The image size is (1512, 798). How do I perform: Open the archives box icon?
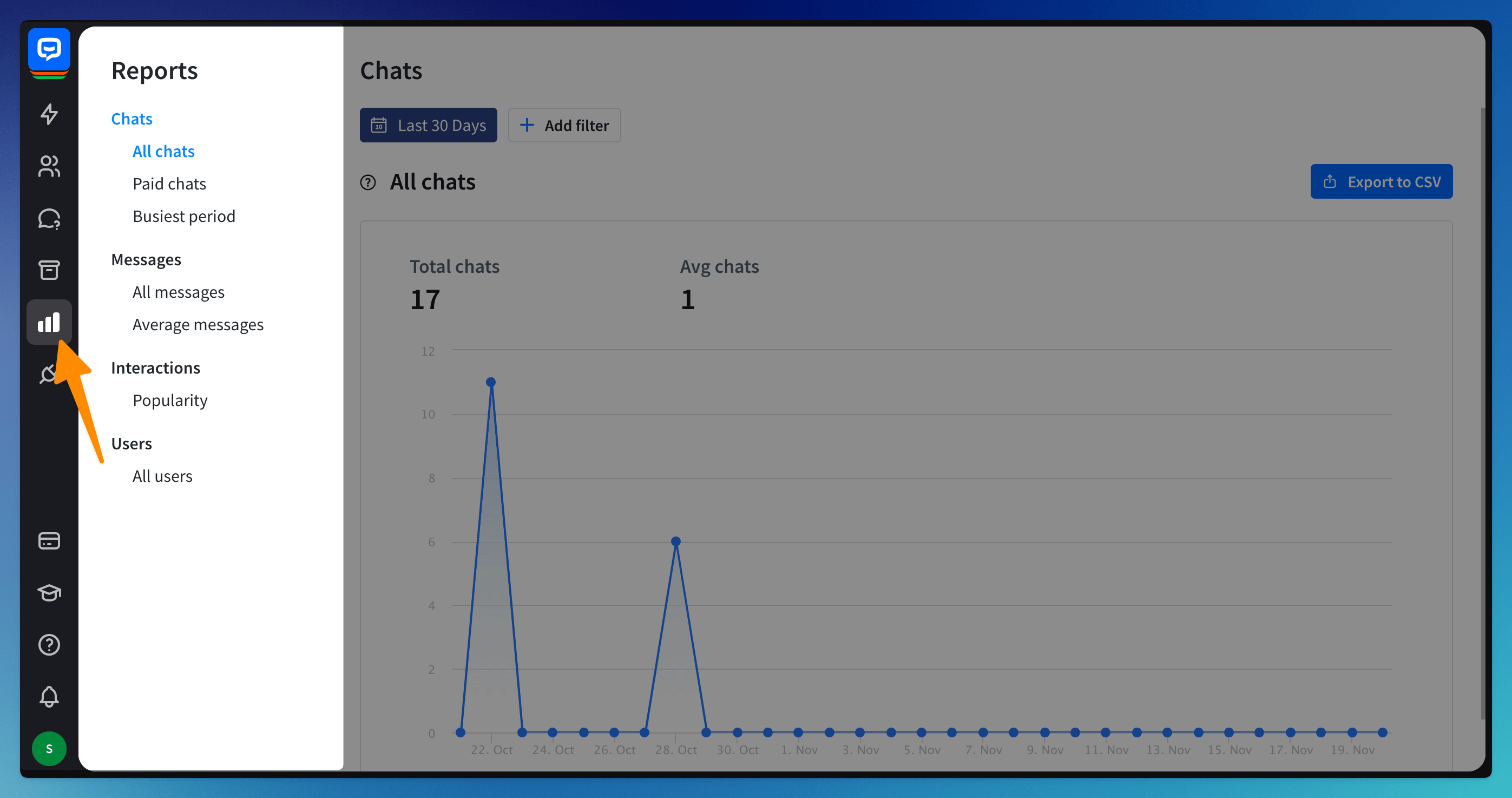pos(49,270)
